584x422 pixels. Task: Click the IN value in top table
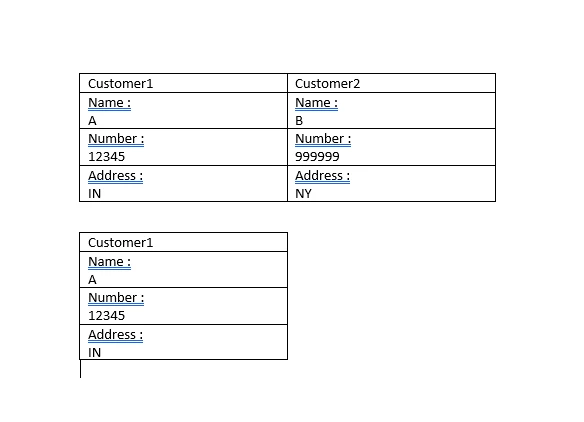coord(94,194)
